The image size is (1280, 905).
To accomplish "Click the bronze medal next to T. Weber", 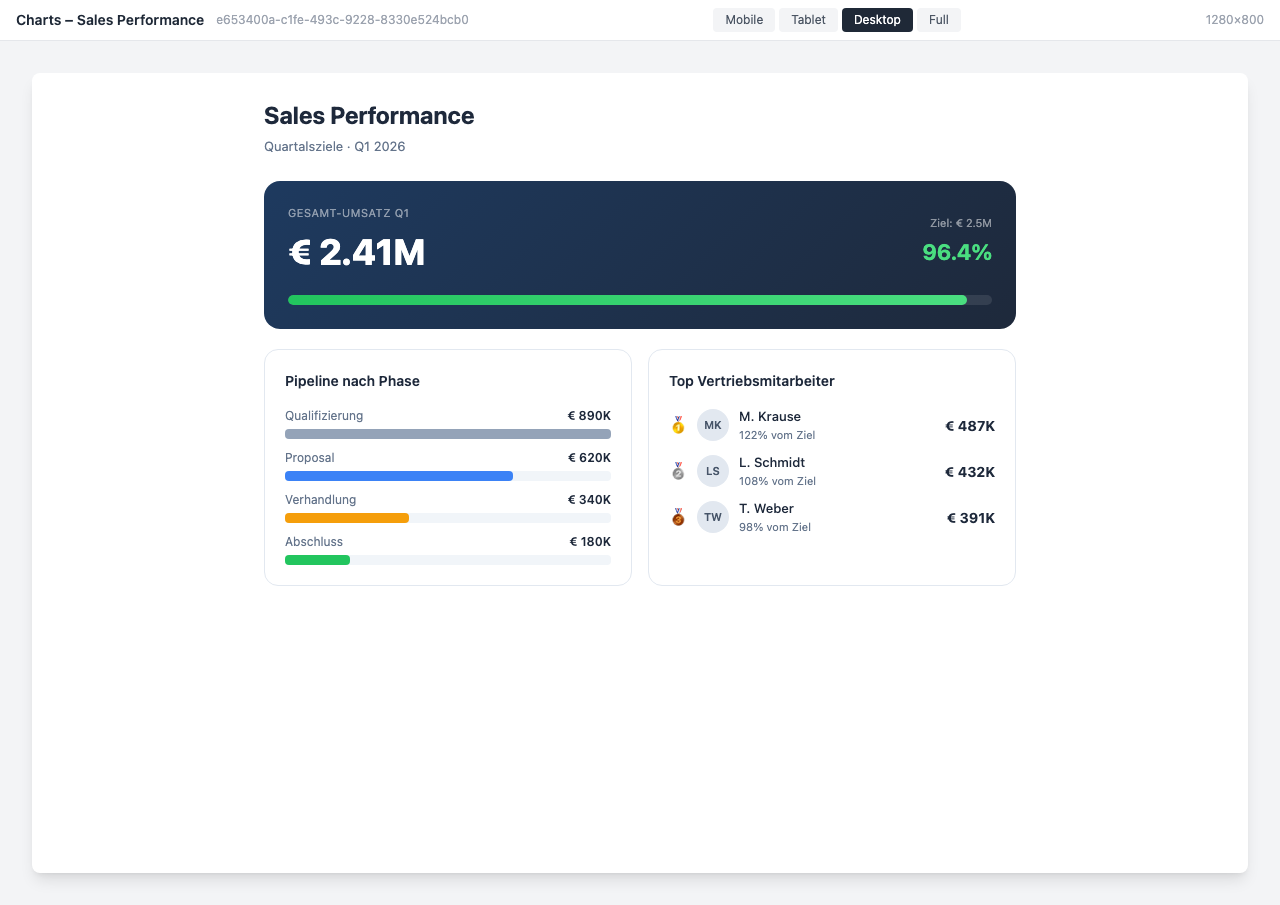I will [678, 516].
